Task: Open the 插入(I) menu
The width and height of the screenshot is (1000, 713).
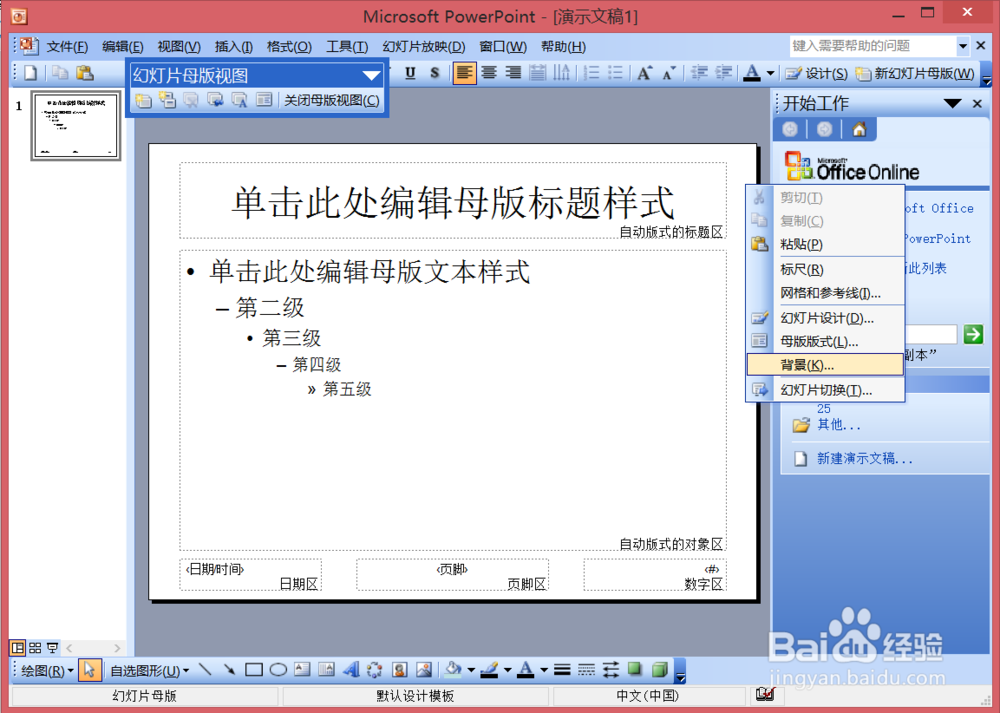Action: [x=233, y=47]
